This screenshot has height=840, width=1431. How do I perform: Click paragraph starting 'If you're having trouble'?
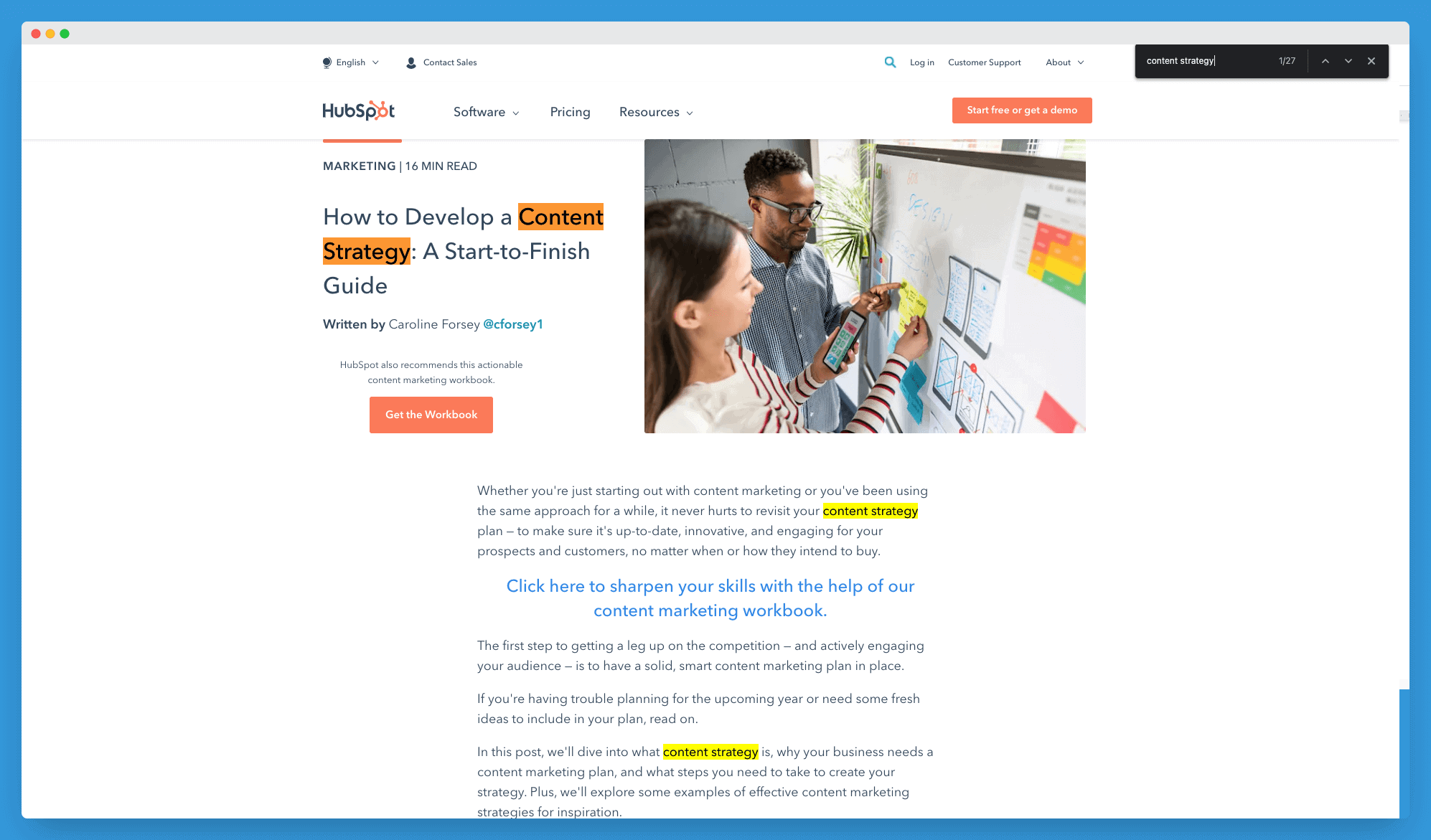pos(698,709)
